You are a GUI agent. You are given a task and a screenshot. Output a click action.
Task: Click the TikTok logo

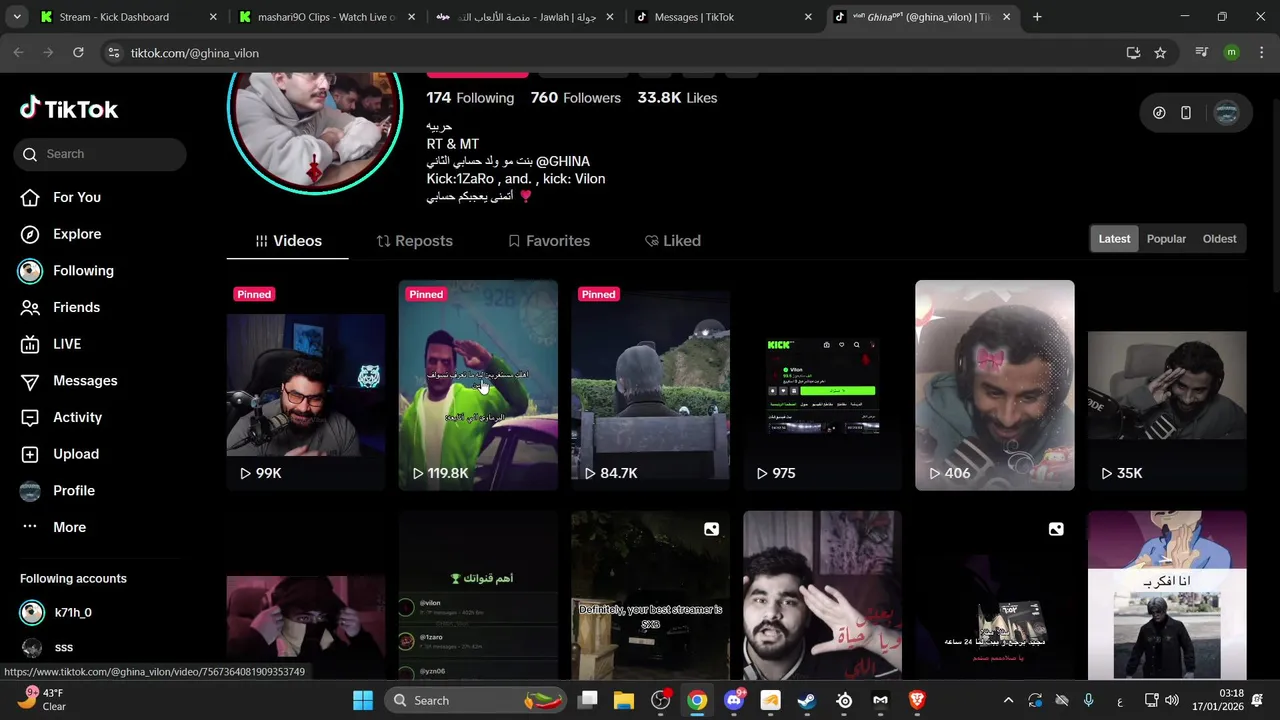(x=69, y=109)
